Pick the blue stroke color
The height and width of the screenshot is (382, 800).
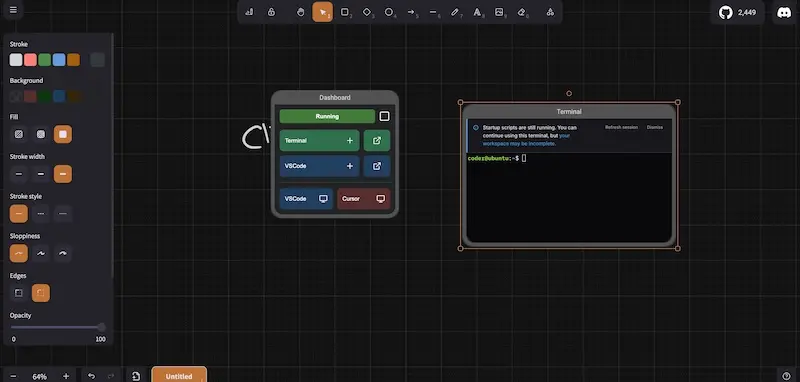click(59, 60)
